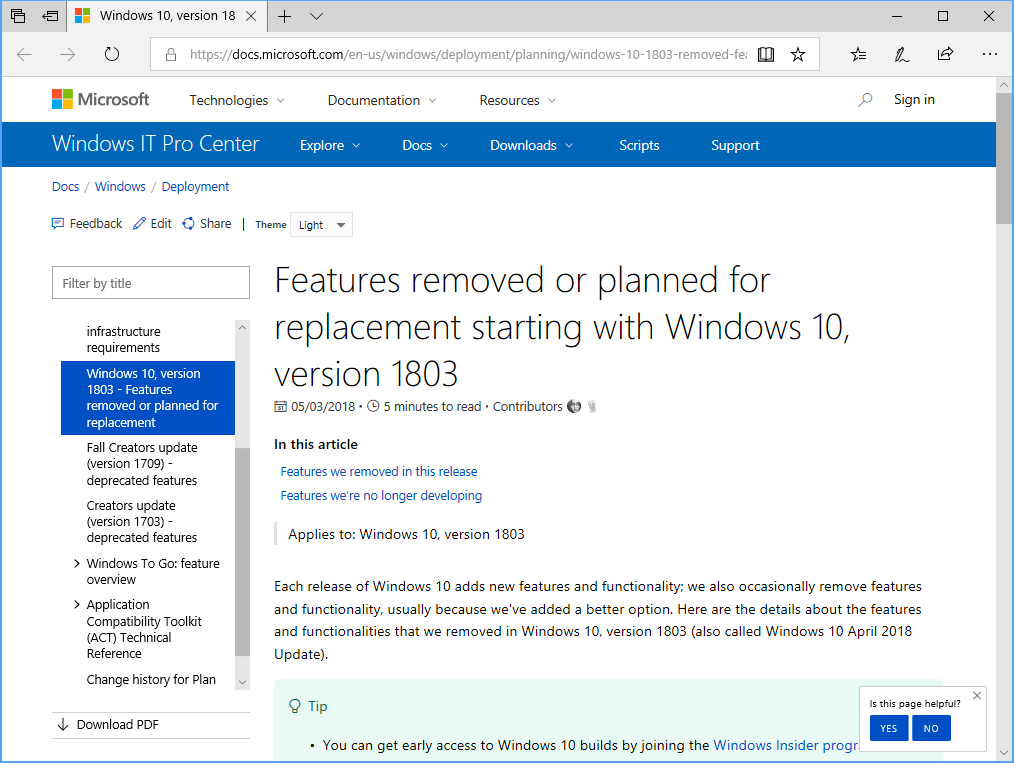Select the Windows 10, version 18 browser tab
The width and height of the screenshot is (1014, 763).
[x=165, y=16]
